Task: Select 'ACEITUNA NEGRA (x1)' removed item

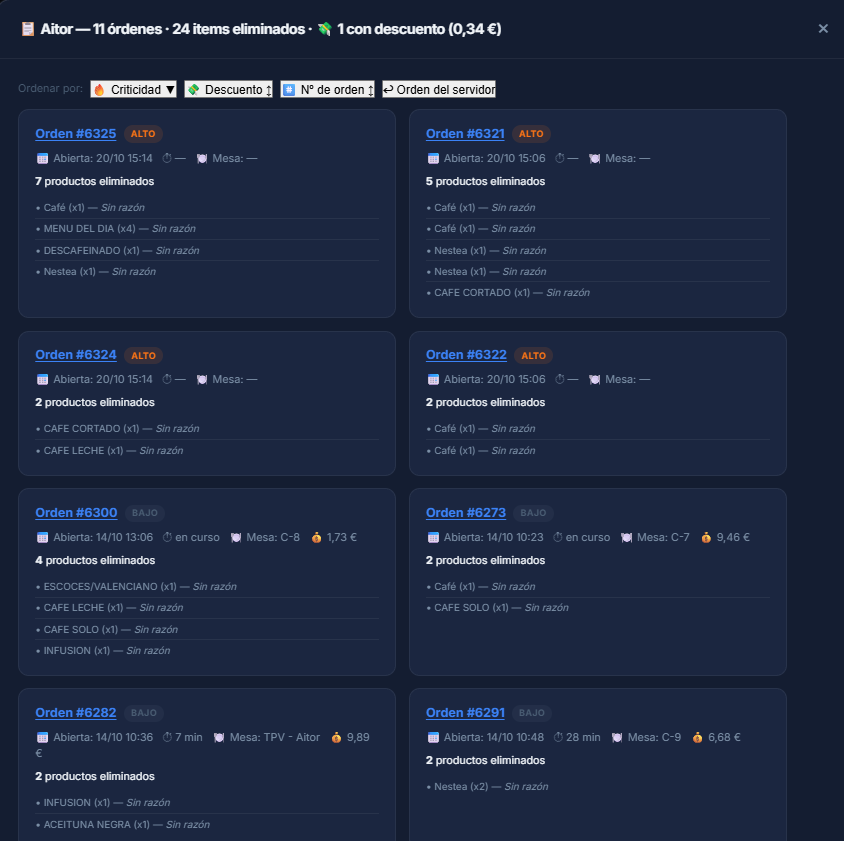Action: point(207,824)
